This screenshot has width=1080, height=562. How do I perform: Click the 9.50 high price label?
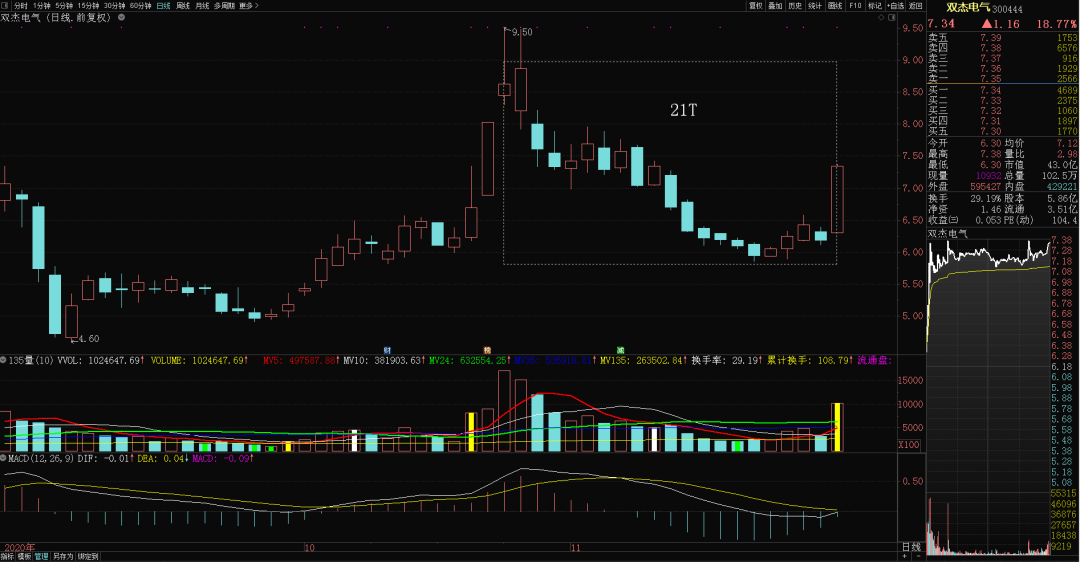click(x=522, y=32)
